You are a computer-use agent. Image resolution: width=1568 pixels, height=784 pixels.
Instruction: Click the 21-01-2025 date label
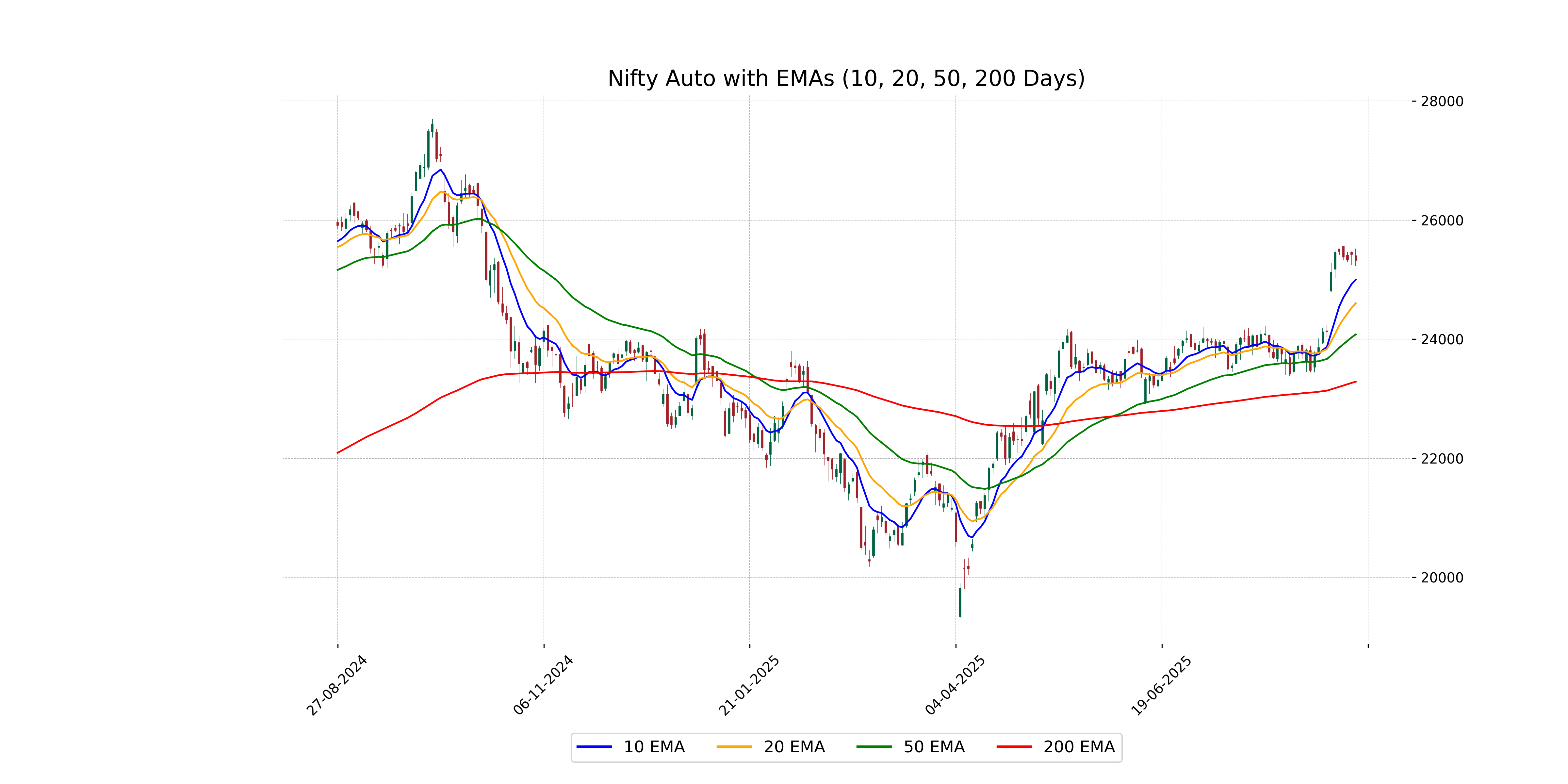click(x=749, y=685)
